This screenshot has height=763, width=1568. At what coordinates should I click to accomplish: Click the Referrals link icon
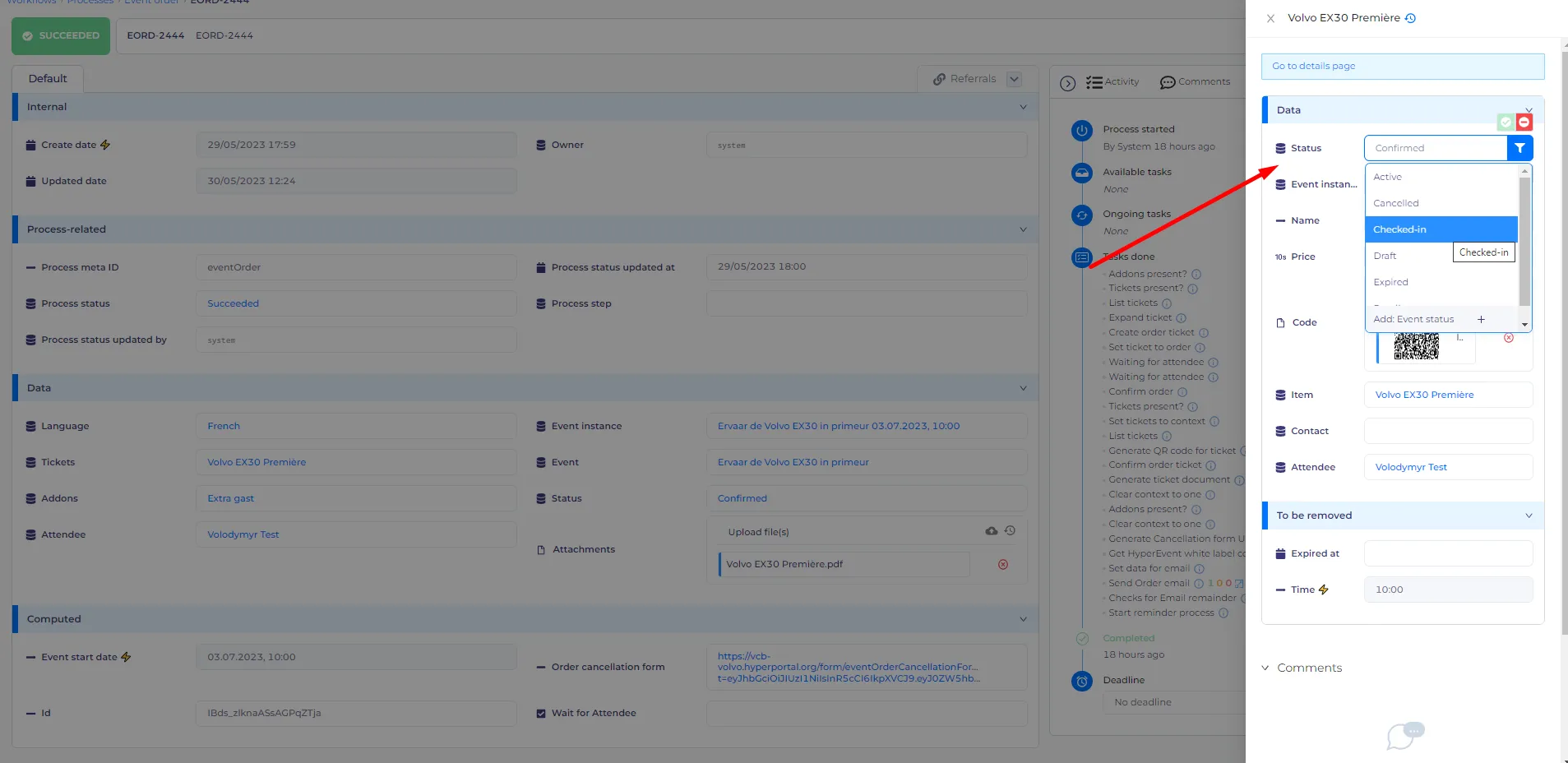[x=939, y=79]
